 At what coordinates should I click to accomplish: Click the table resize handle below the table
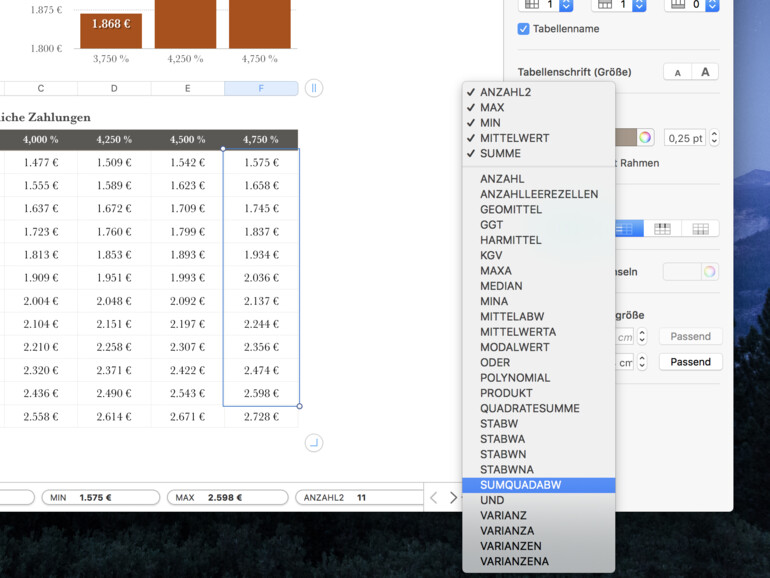coord(314,443)
